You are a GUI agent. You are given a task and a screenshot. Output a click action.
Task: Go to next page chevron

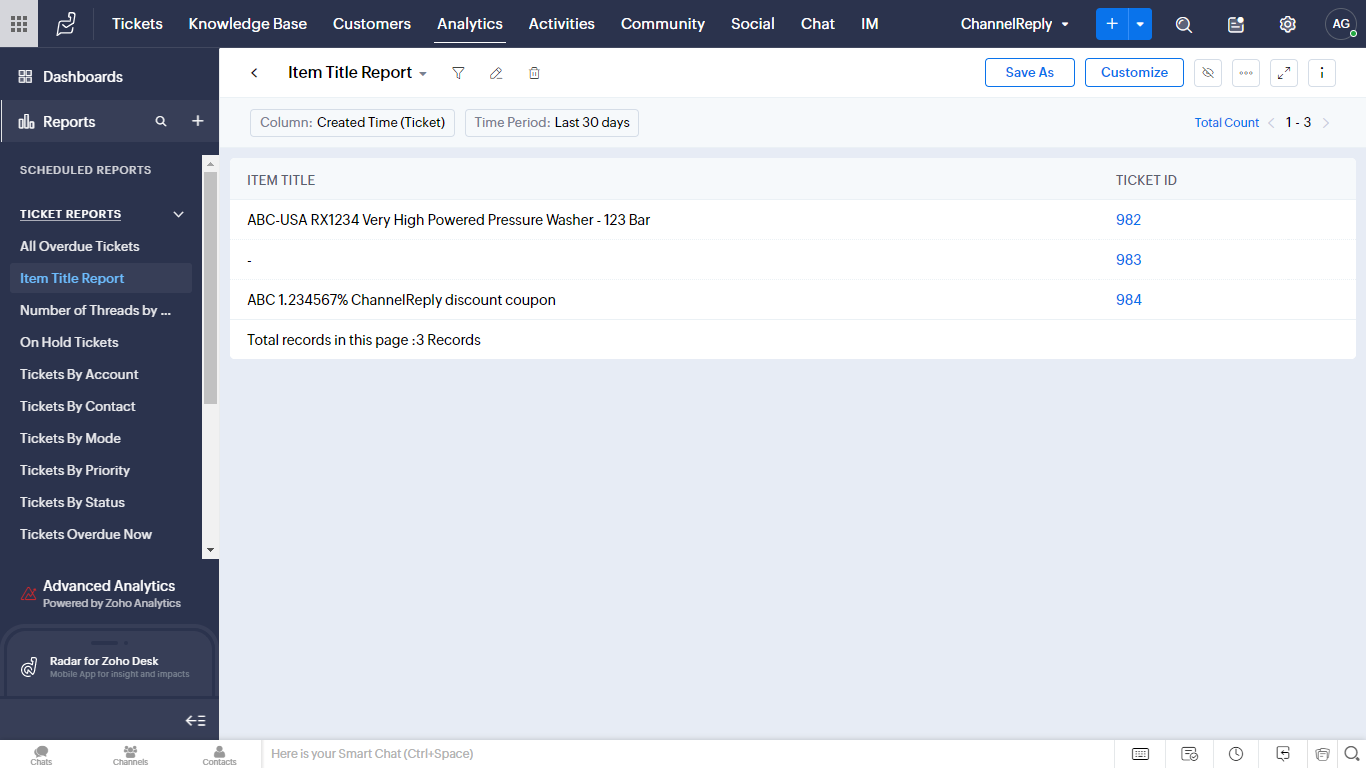coord(1326,123)
